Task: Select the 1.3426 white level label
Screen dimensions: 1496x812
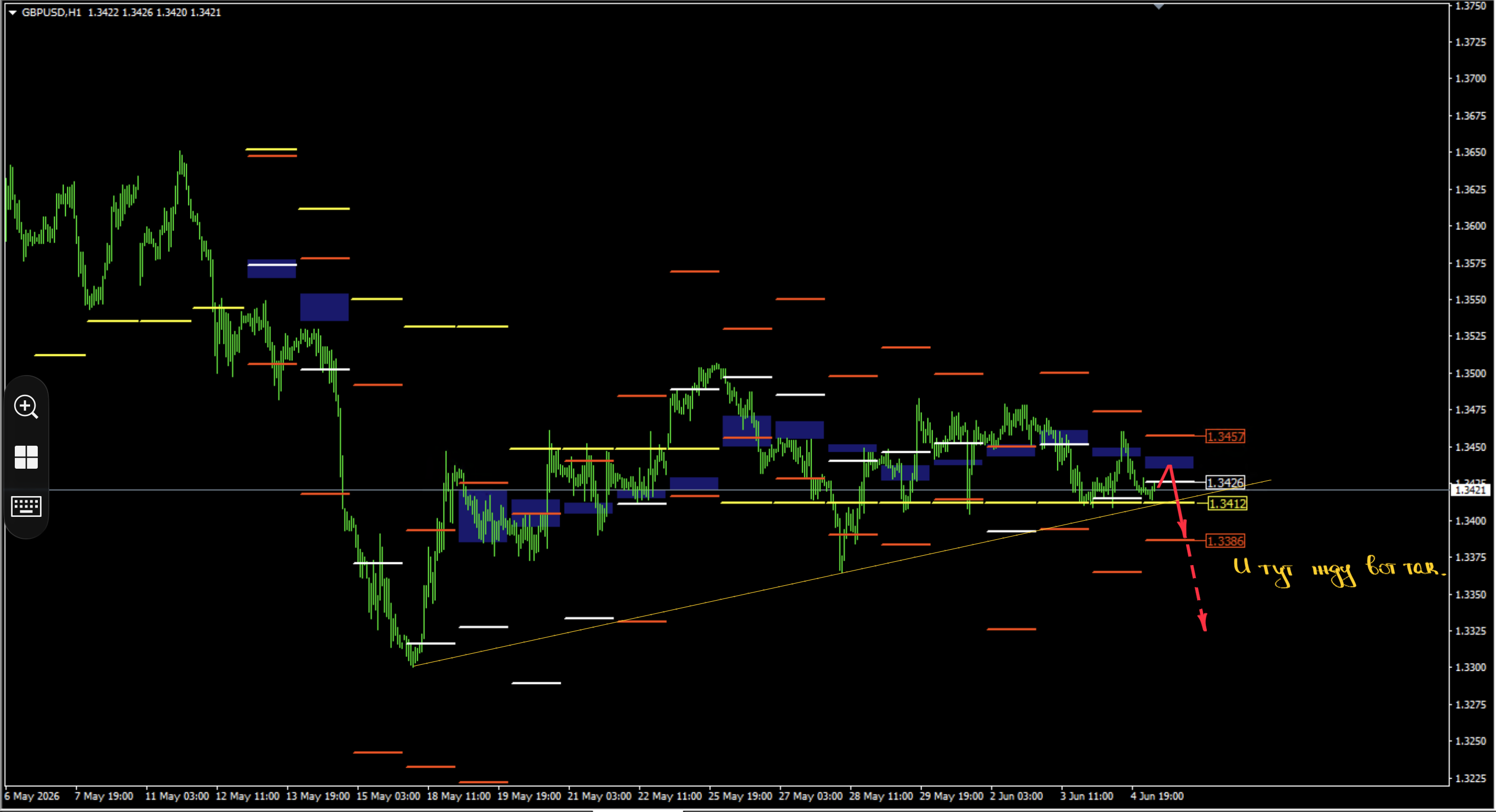Action: click(x=1225, y=483)
